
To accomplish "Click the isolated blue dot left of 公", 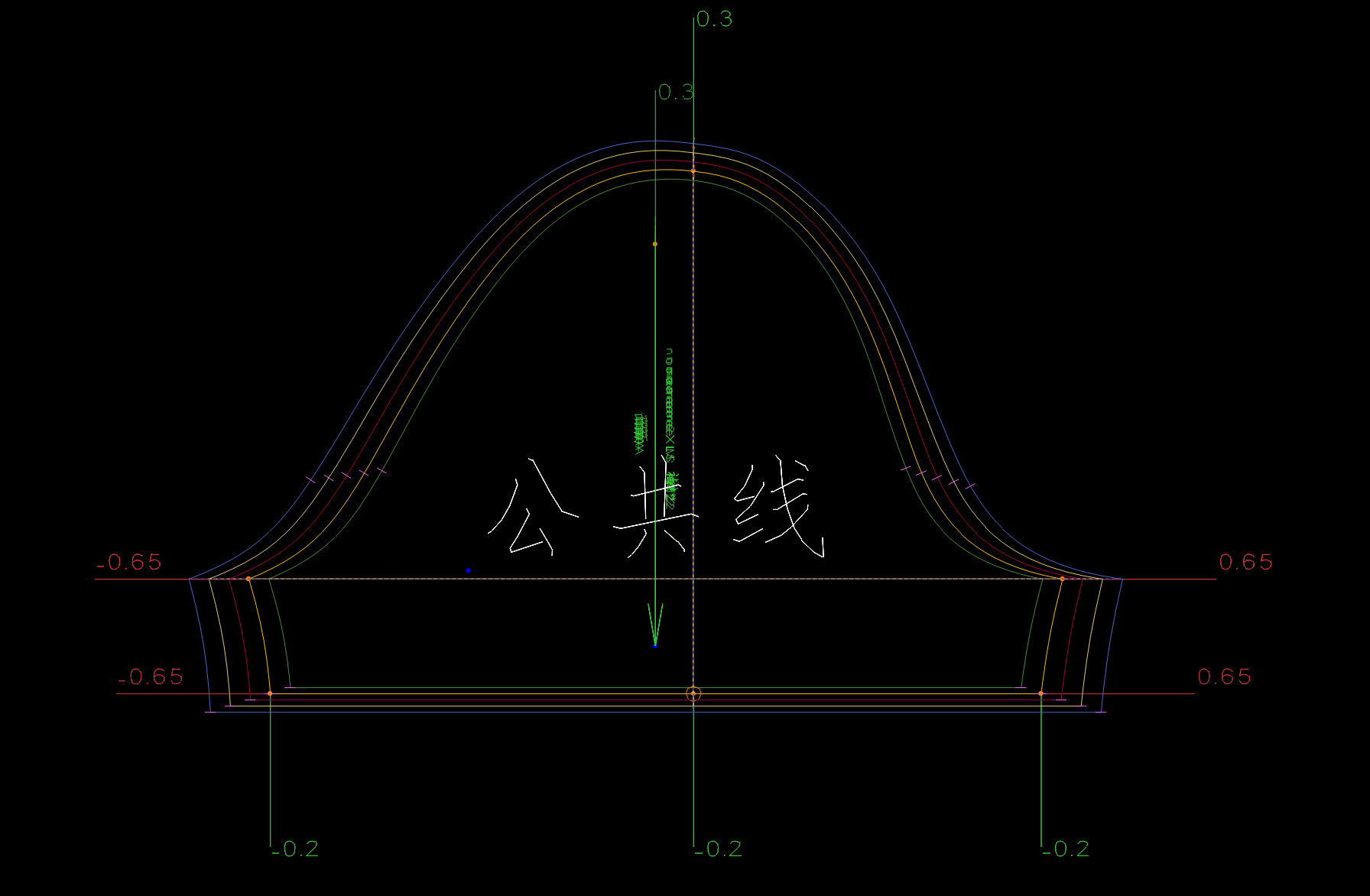I will pos(468,570).
